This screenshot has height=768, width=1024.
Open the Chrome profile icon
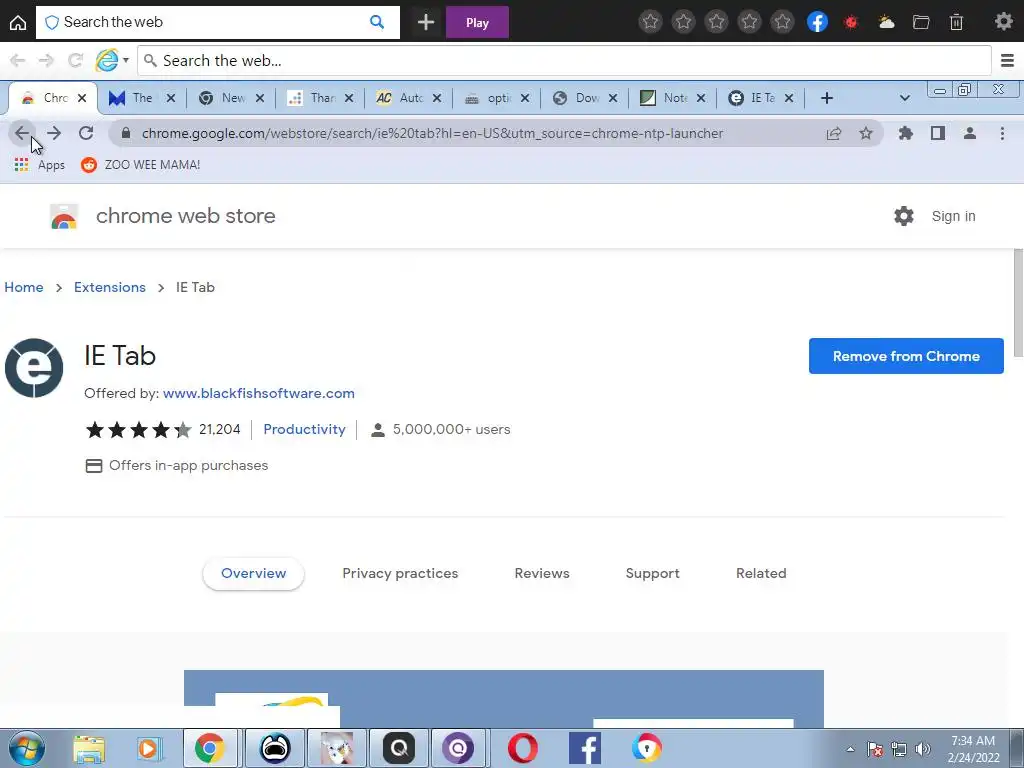(970, 133)
